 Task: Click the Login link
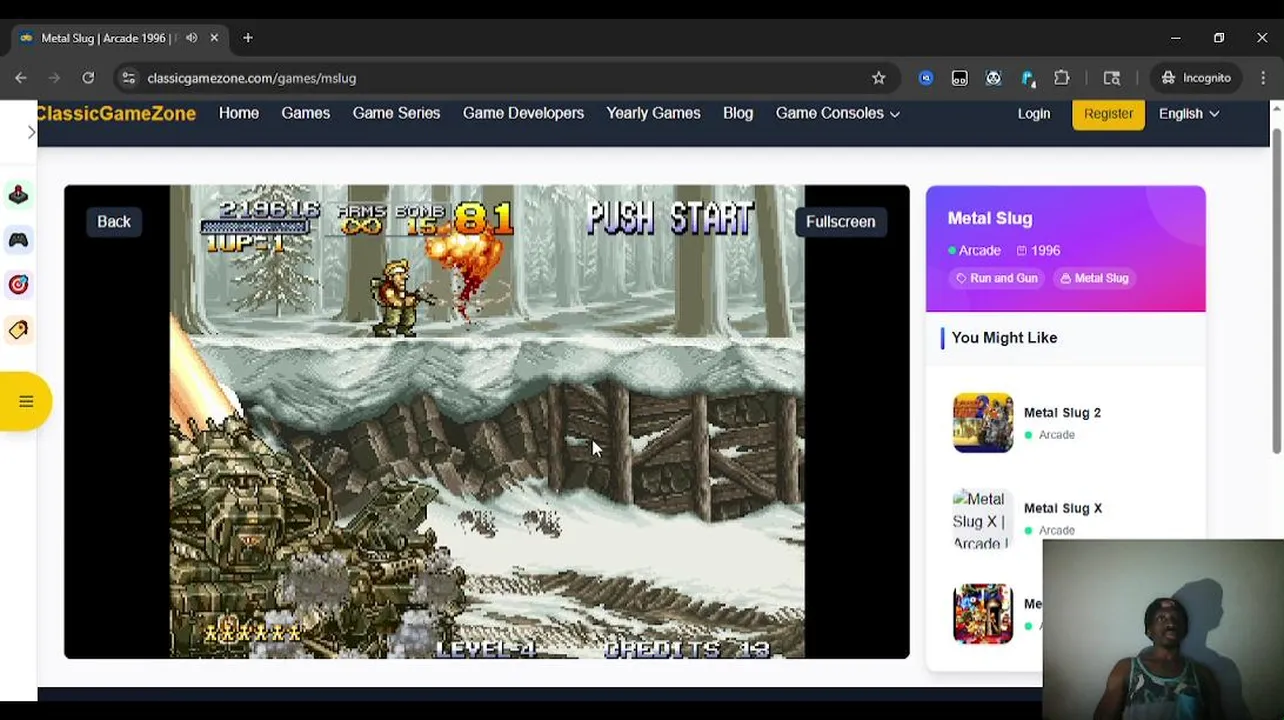[x=1034, y=113]
